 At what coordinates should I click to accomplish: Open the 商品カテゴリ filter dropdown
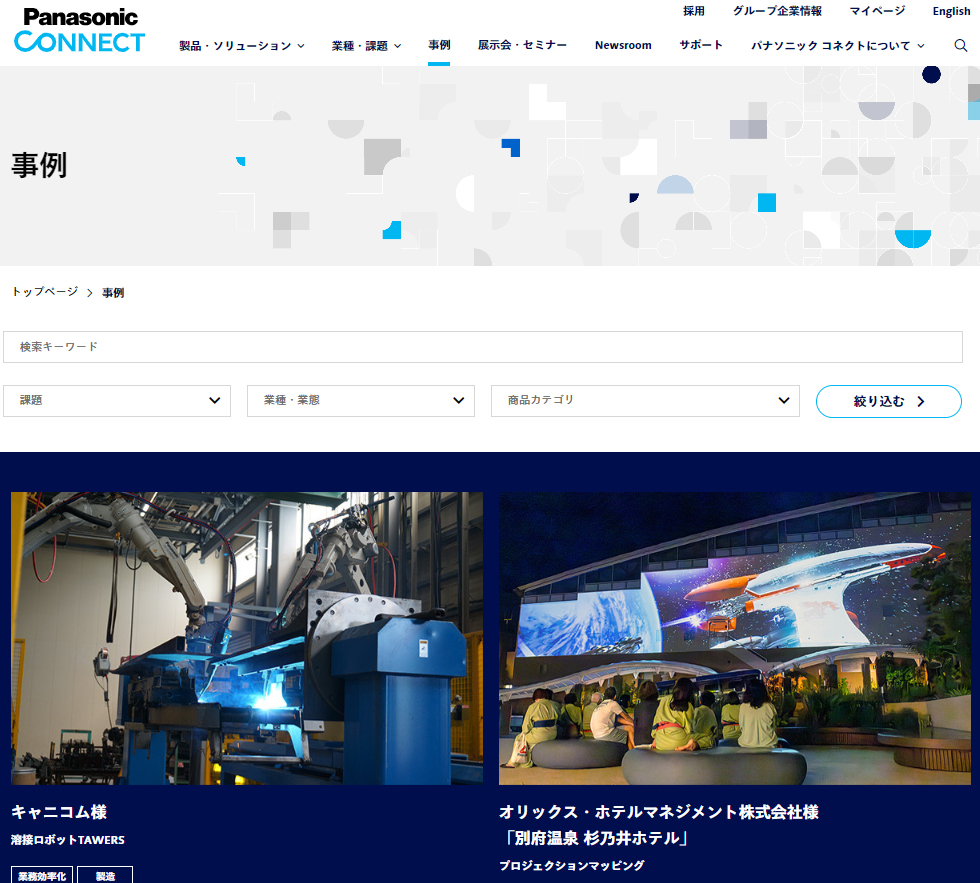coord(645,401)
